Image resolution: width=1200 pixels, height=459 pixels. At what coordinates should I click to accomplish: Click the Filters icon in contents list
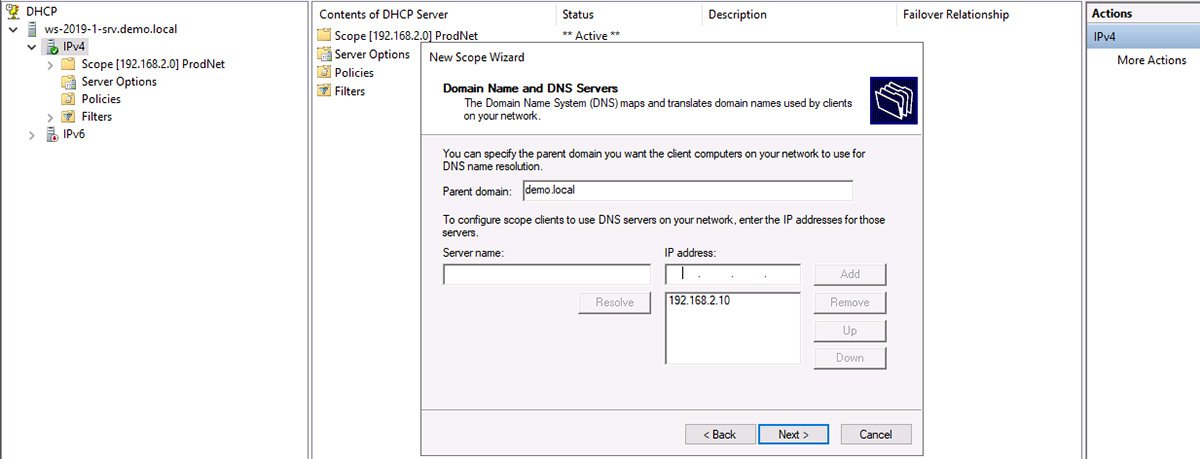tap(324, 91)
